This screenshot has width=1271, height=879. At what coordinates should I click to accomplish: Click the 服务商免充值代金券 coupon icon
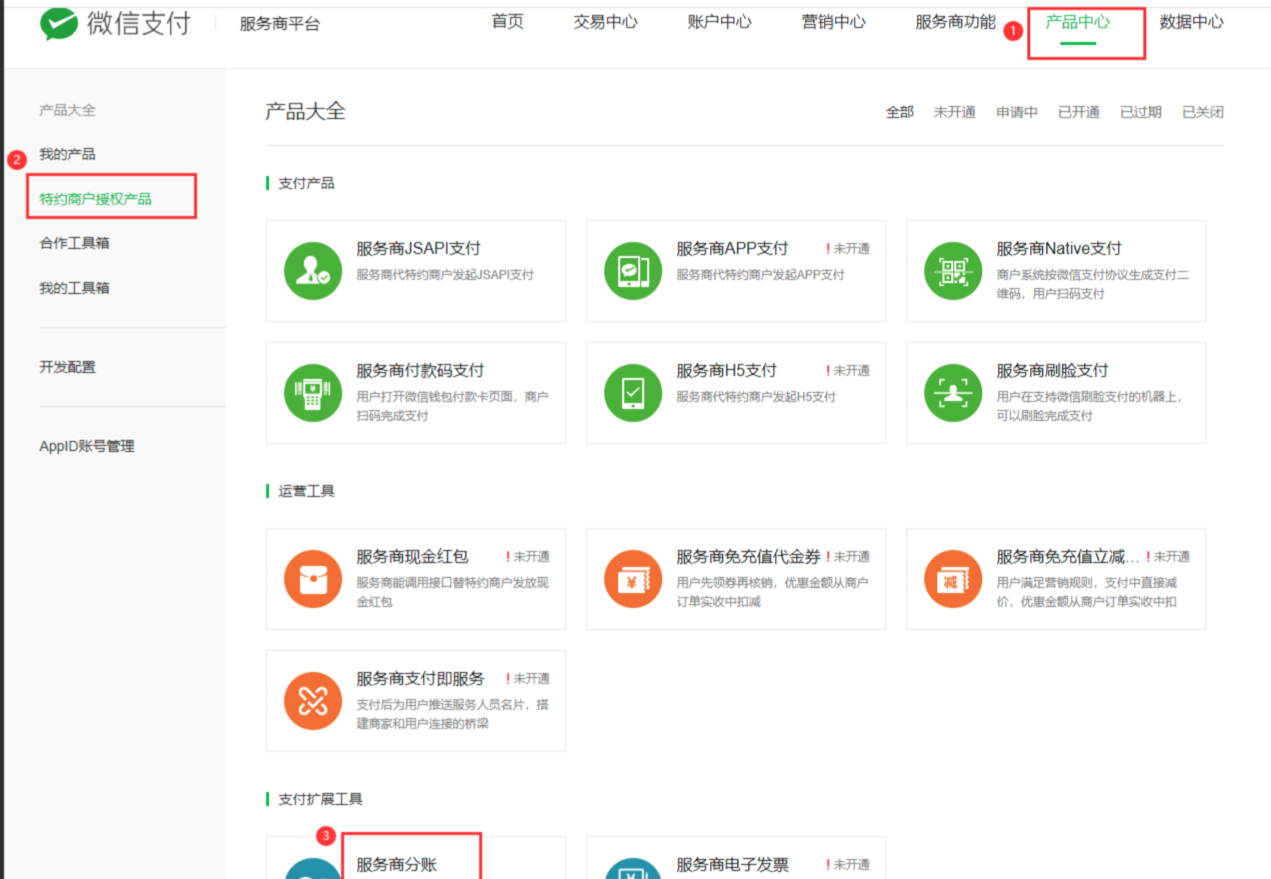[633, 579]
